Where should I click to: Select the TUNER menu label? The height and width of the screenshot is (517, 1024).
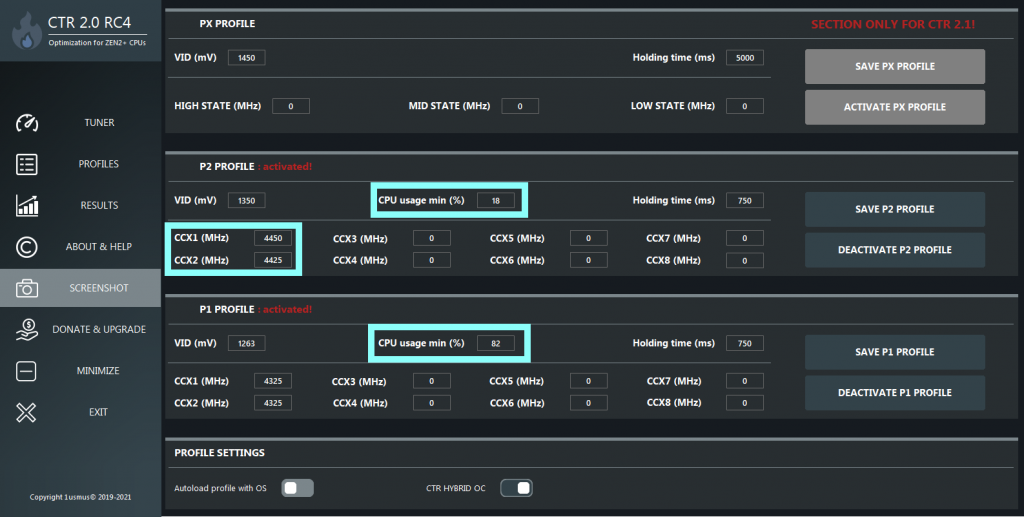click(x=99, y=123)
